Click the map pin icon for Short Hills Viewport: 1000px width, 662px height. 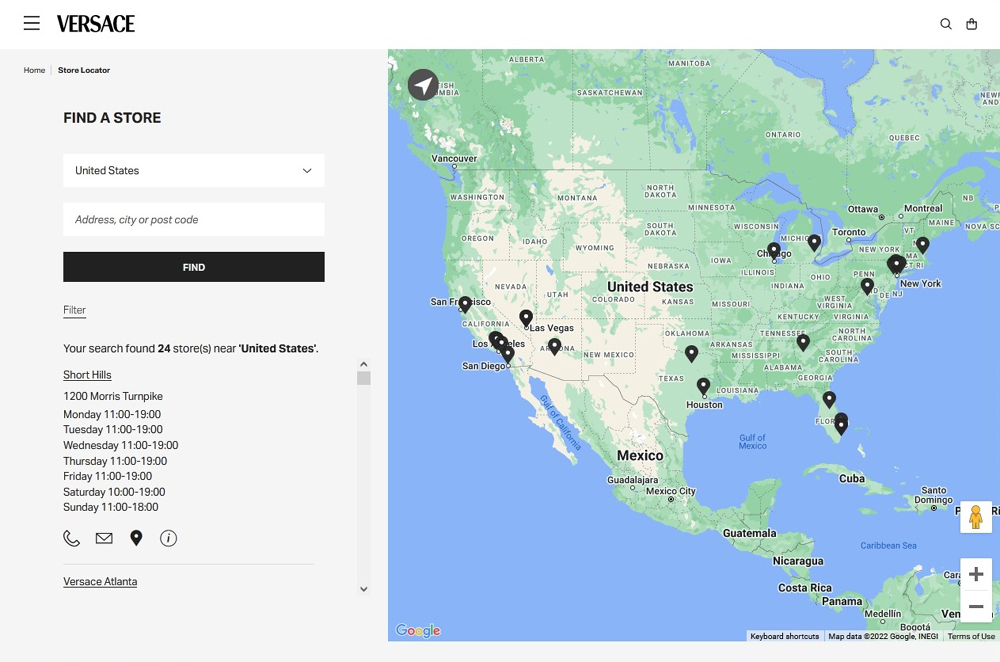click(x=136, y=538)
